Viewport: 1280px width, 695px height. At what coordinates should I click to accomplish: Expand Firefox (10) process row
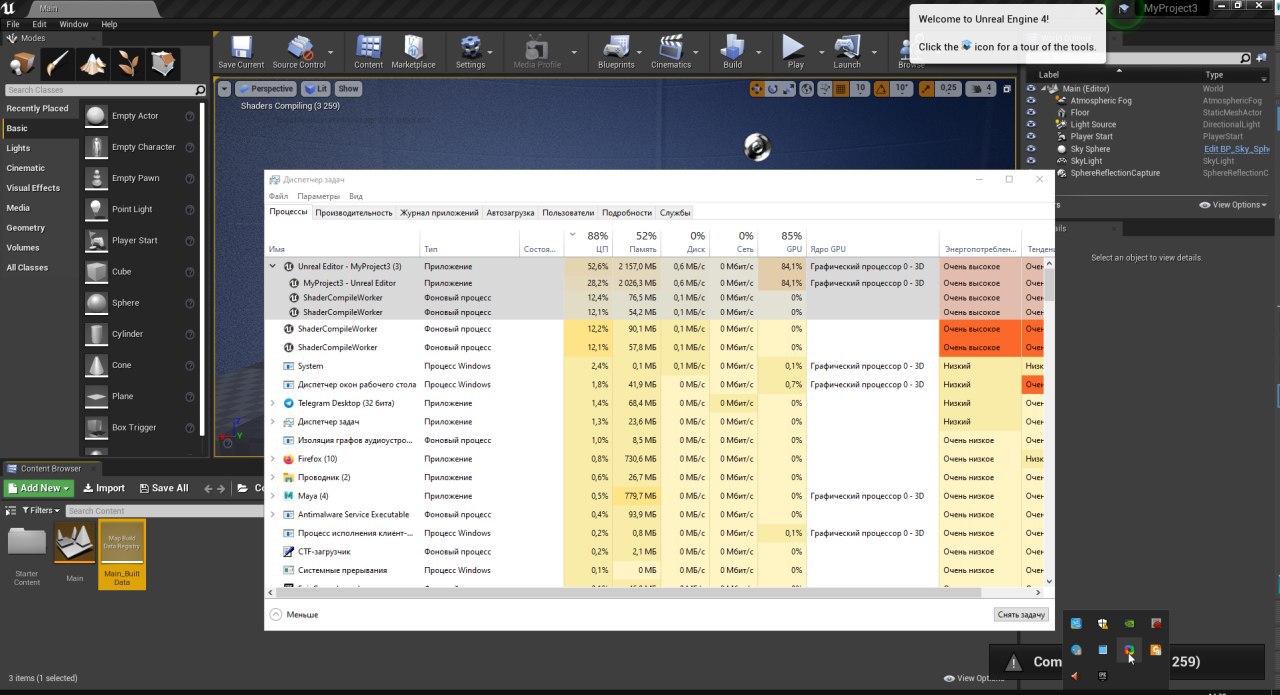[x=273, y=459]
